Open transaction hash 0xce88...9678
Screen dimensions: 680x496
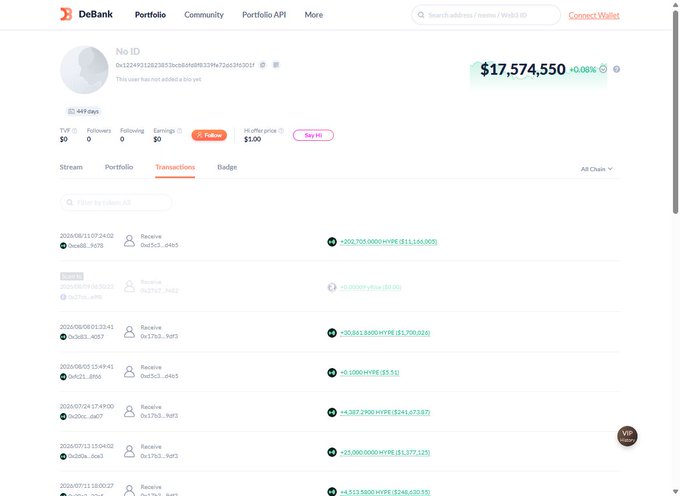click(86, 246)
